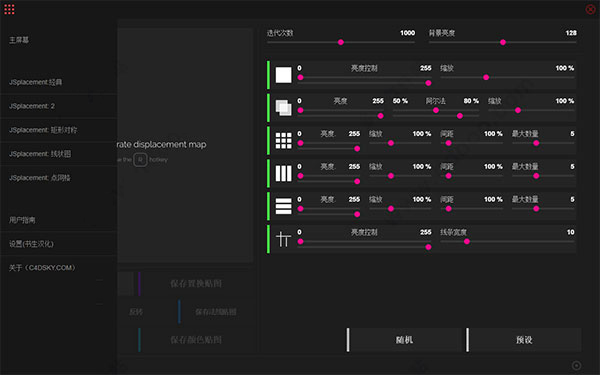Click 间距 handle in 3x3 grid row

pos(448,143)
